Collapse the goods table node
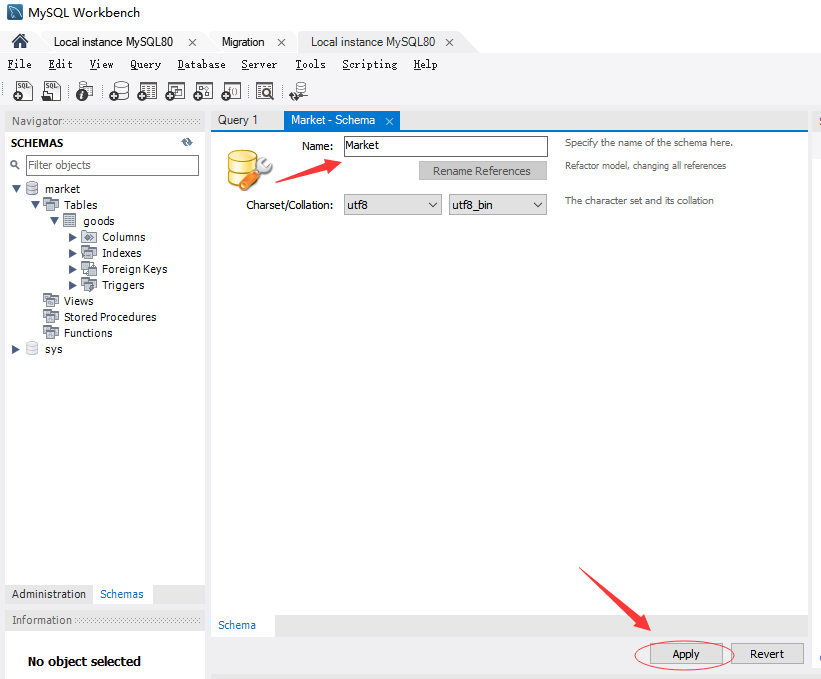The height and width of the screenshot is (679, 821). (x=54, y=220)
